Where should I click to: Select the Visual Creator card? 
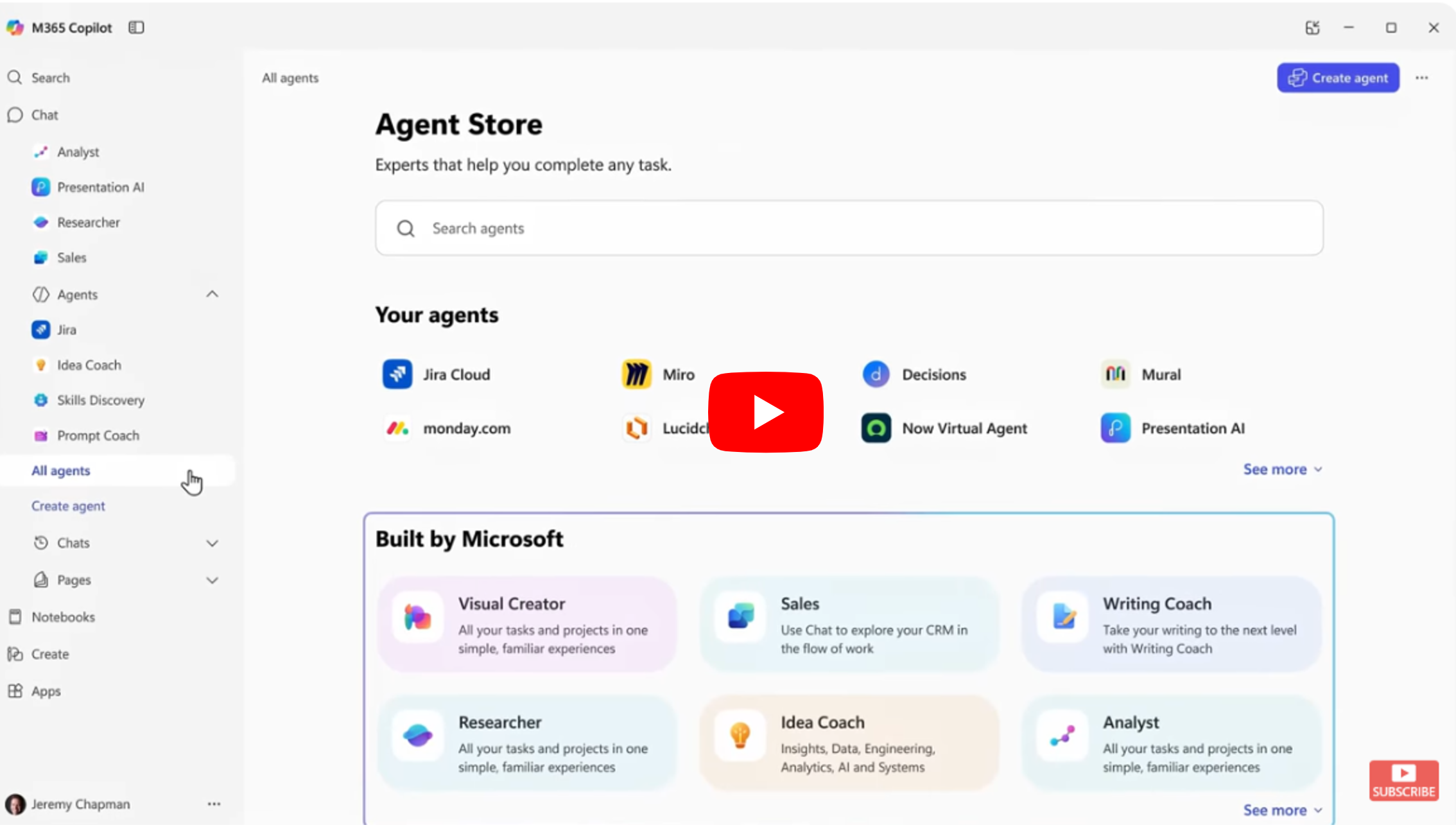[526, 625]
